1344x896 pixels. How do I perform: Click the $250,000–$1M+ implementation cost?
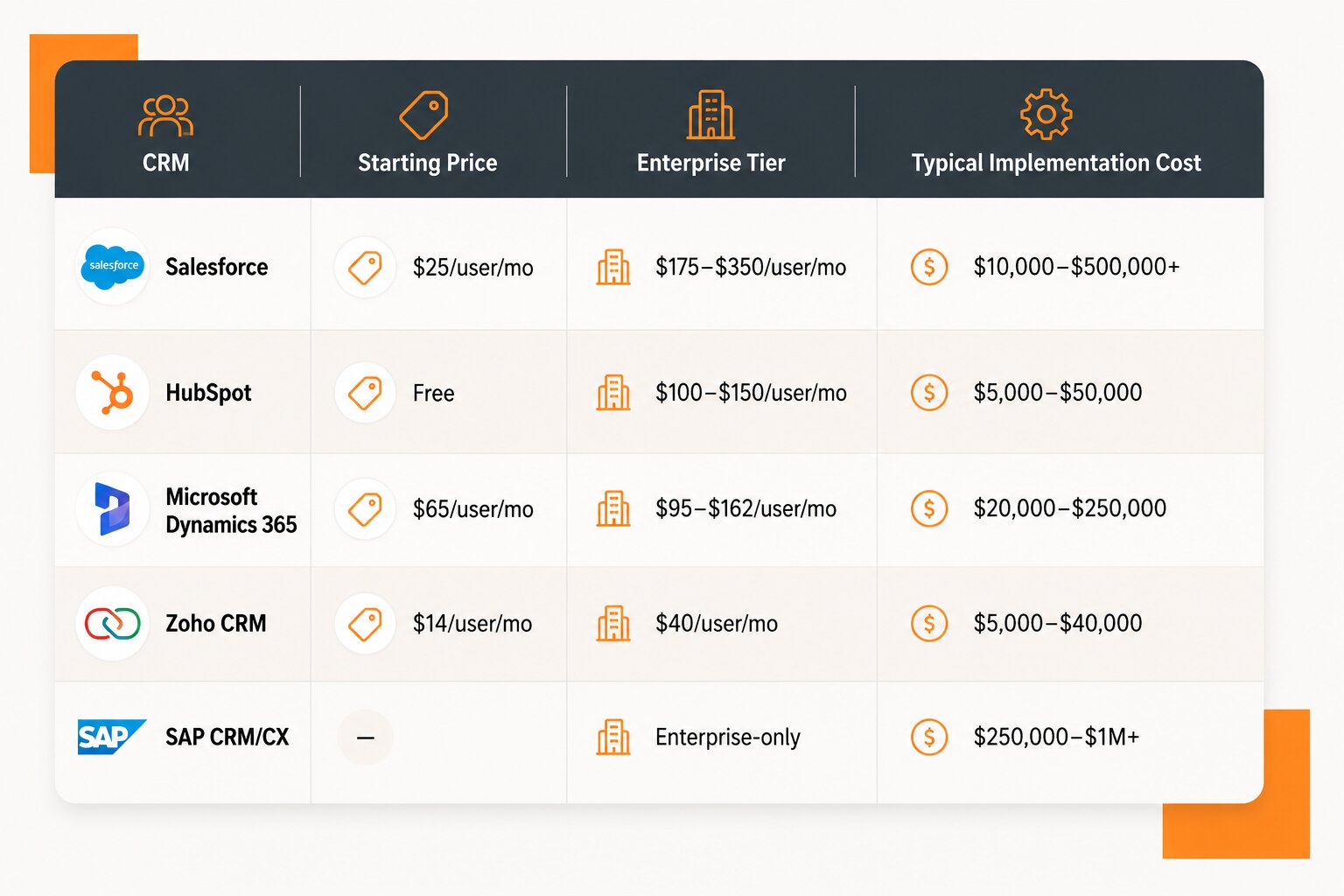tap(1056, 738)
